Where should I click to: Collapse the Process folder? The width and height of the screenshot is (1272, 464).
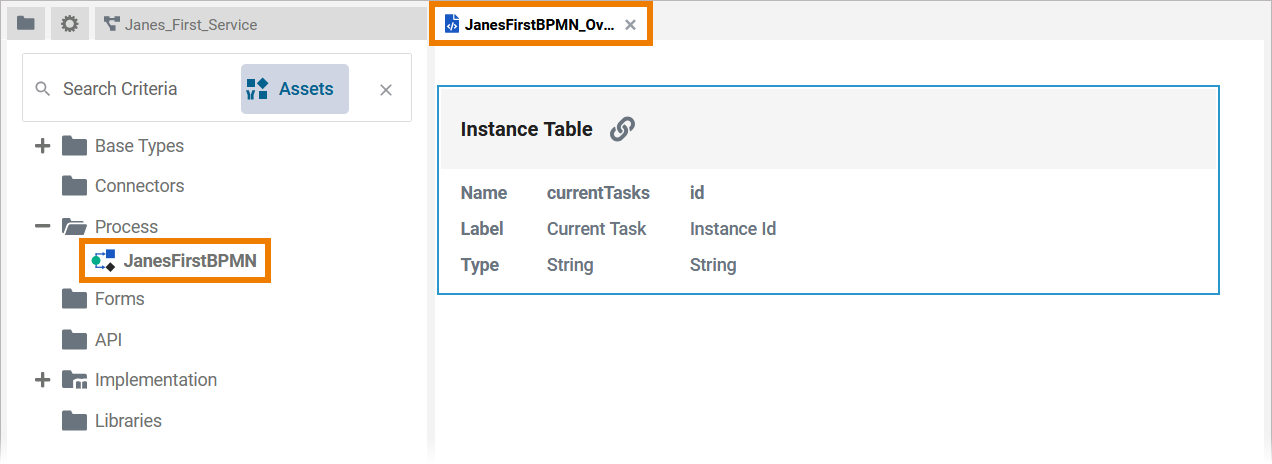[x=42, y=227]
